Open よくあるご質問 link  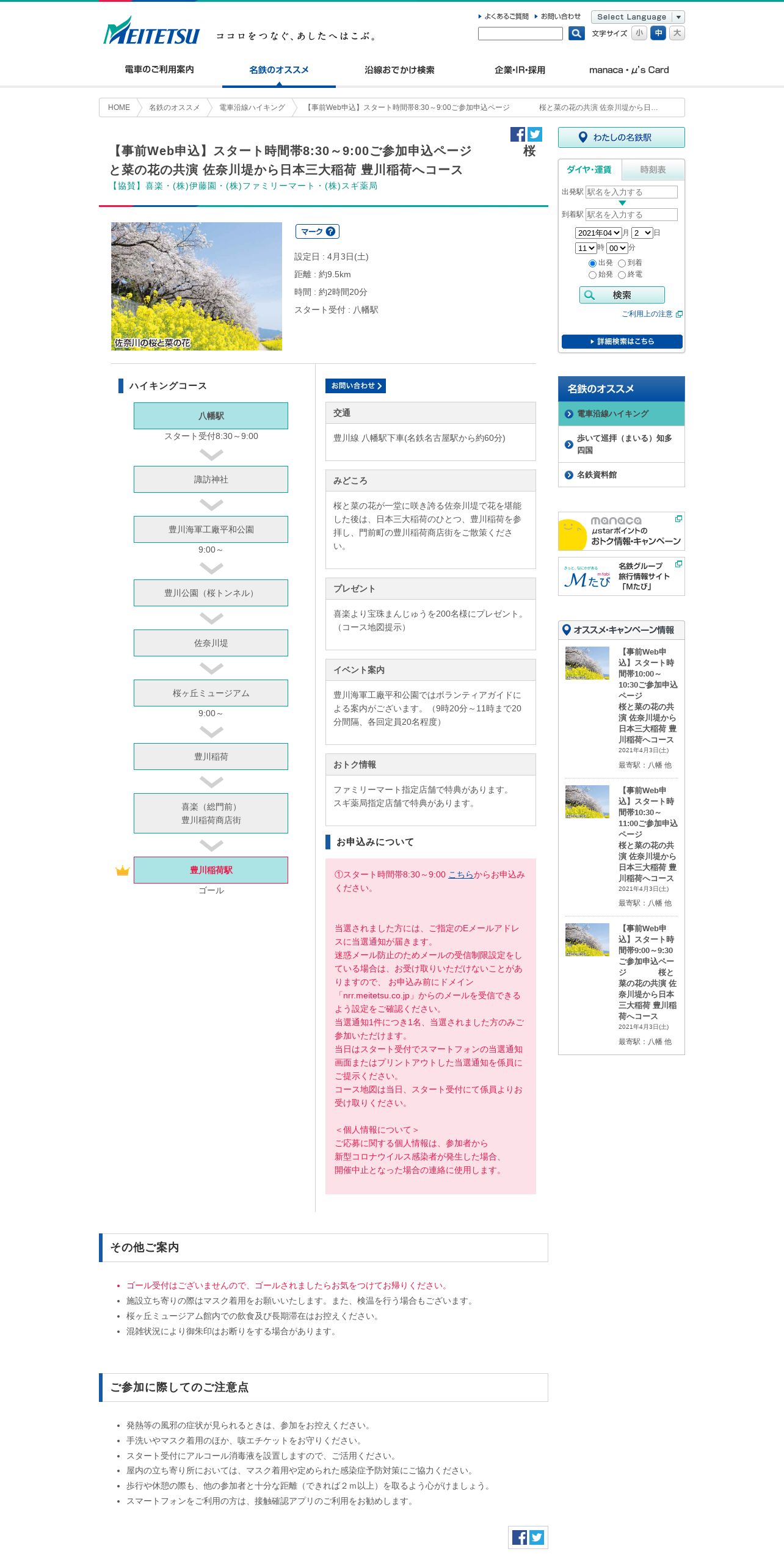(504, 16)
